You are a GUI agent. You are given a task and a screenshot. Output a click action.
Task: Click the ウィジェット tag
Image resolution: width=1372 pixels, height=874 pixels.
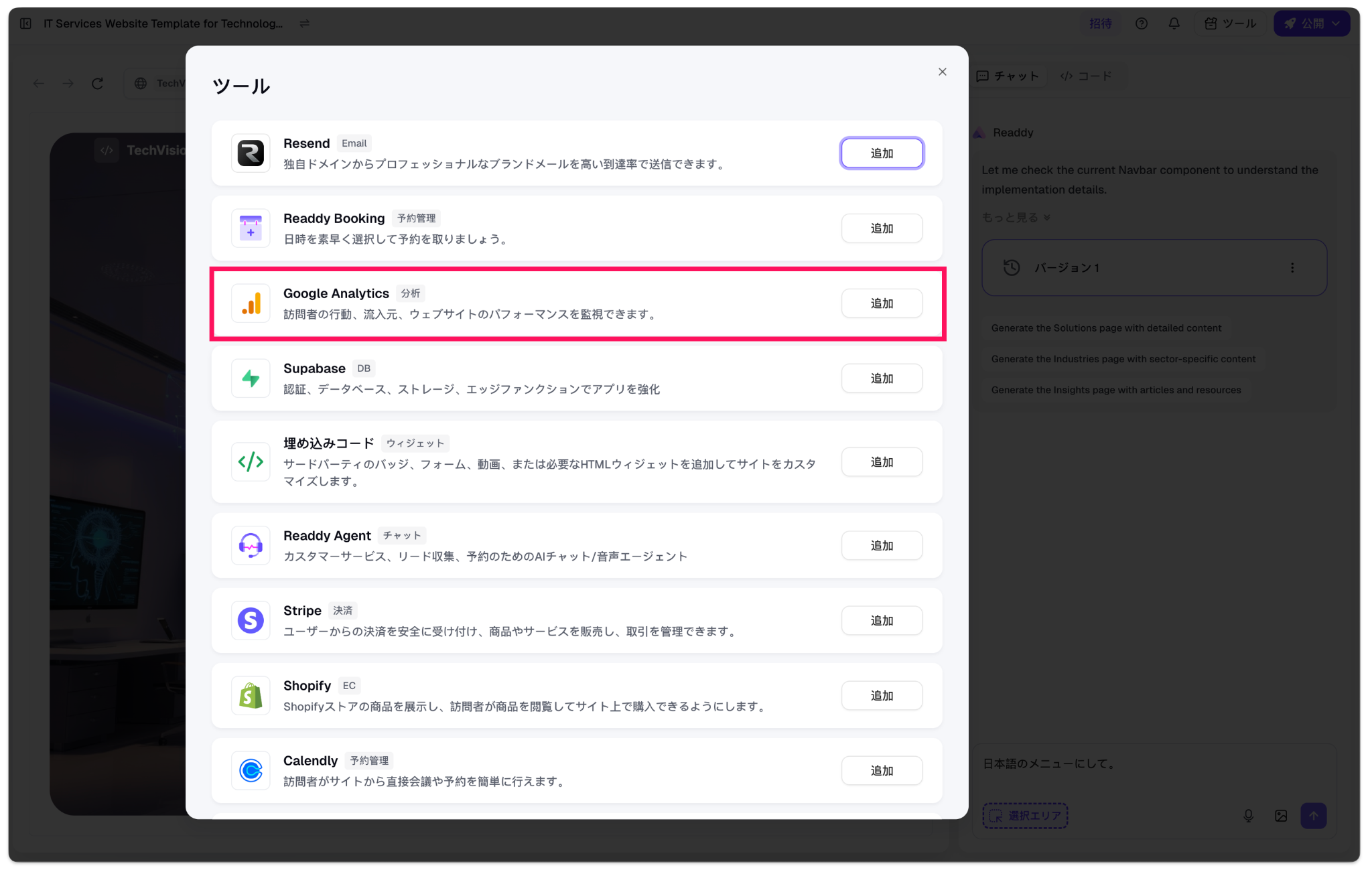click(415, 443)
